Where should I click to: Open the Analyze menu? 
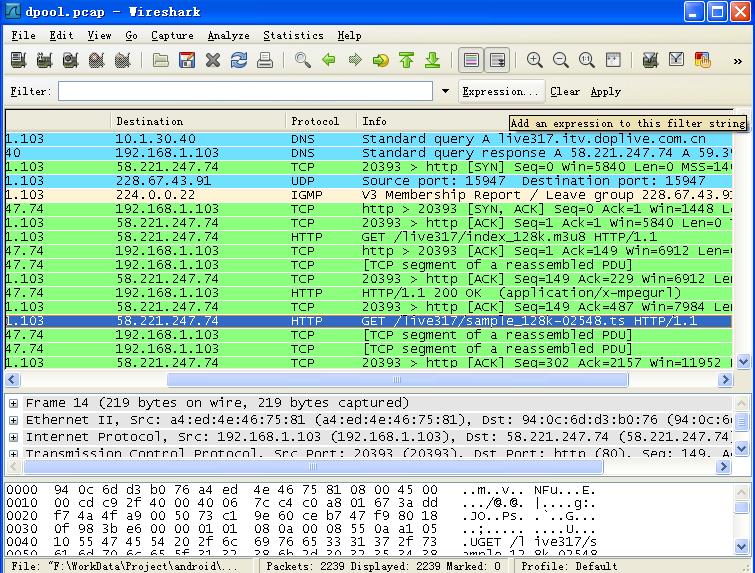228,35
